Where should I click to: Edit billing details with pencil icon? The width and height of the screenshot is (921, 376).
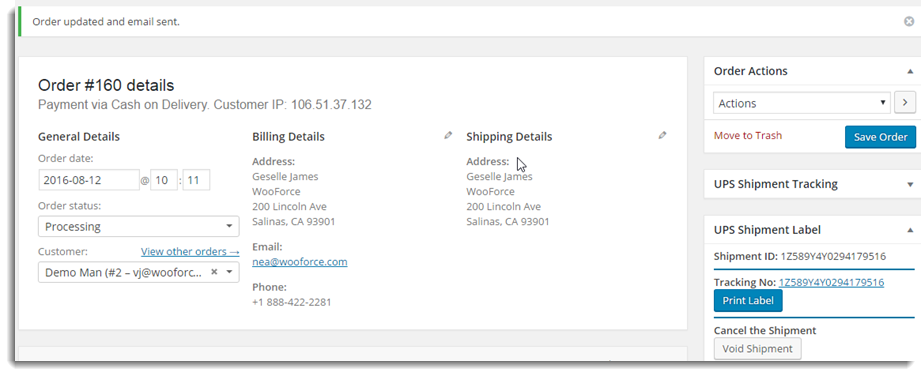tap(448, 135)
